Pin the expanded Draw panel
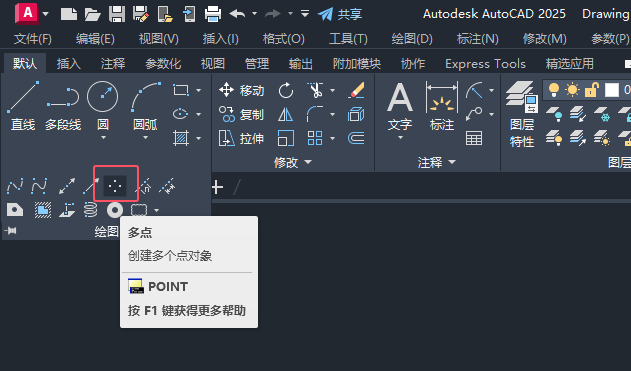631x371 pixels. pos(11,231)
